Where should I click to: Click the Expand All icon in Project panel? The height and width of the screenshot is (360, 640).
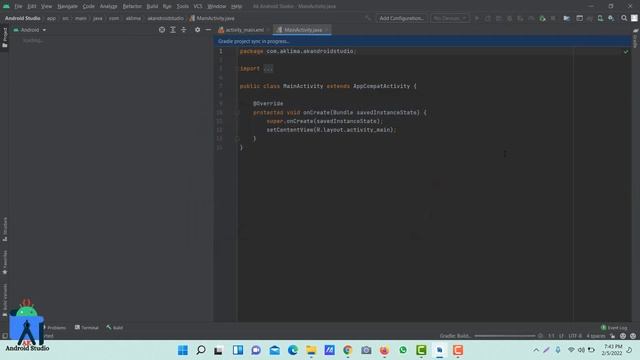(x=173, y=30)
